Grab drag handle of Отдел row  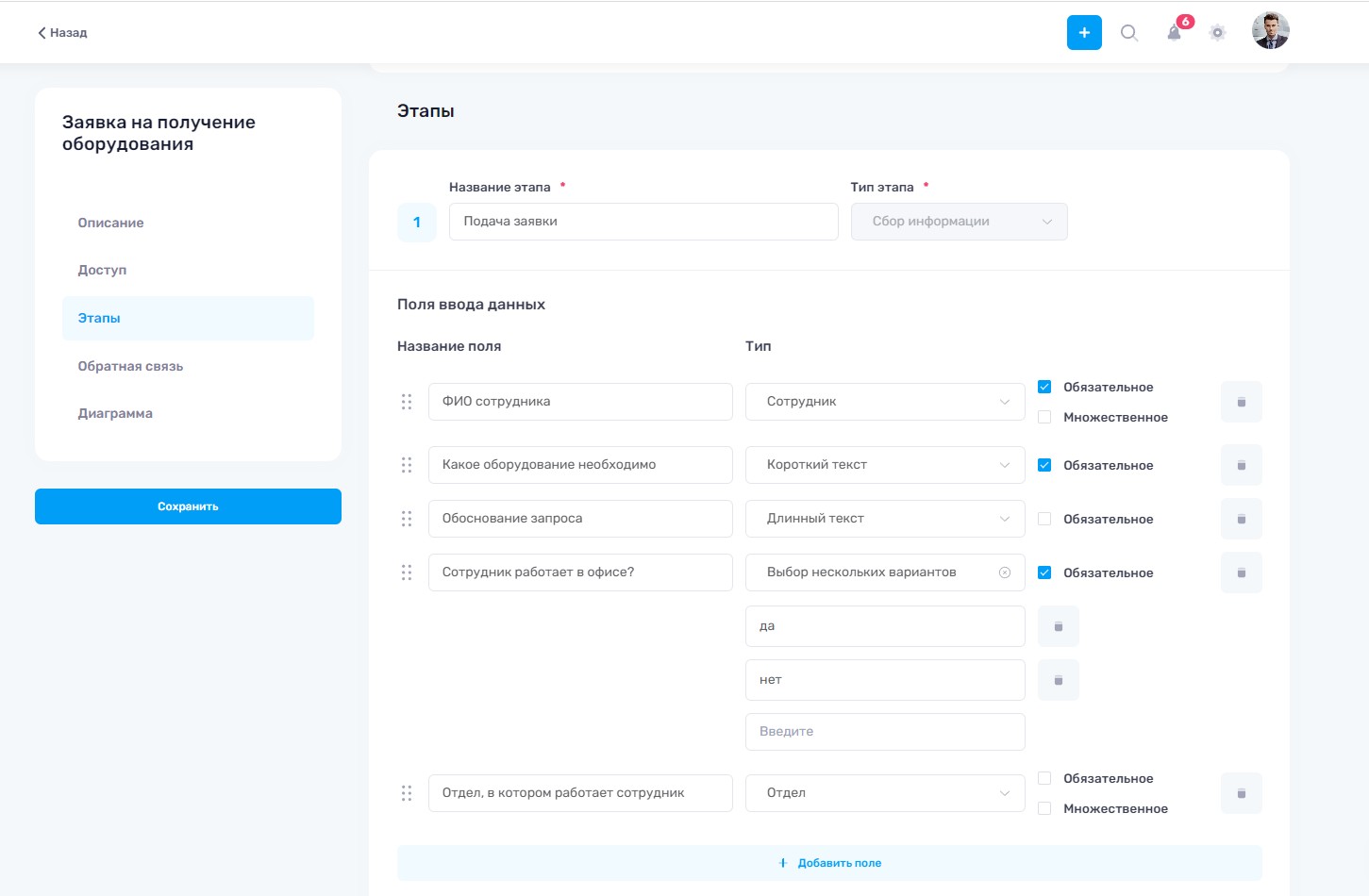[x=407, y=793]
